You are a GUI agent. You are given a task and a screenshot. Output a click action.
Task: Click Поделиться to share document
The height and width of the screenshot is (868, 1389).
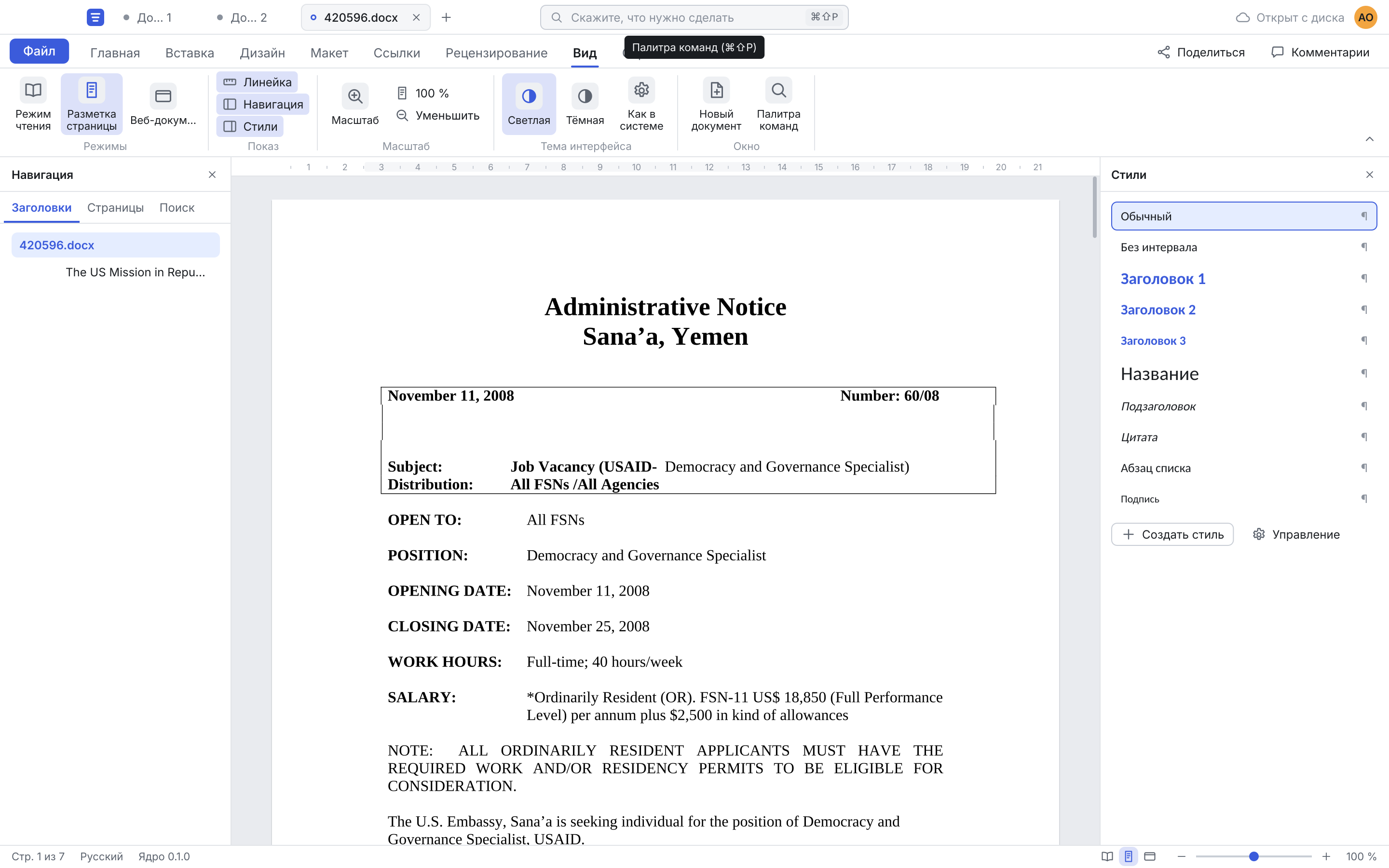click(1201, 52)
